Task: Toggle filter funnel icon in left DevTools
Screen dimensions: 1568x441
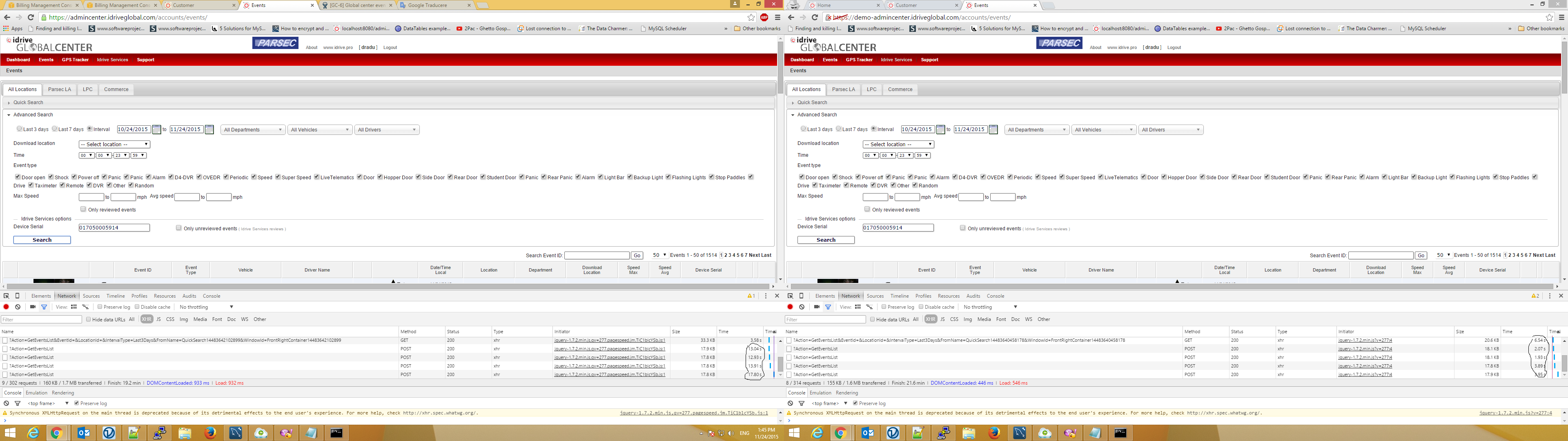Action: (x=44, y=307)
